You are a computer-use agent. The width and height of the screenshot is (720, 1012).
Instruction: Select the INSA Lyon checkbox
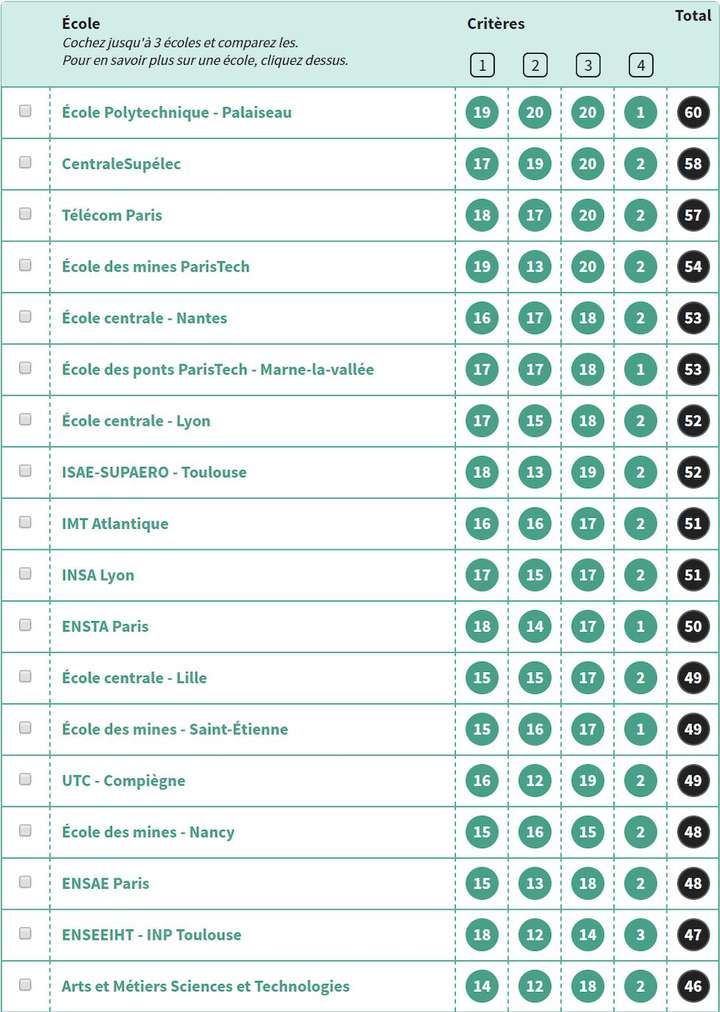click(x=26, y=574)
